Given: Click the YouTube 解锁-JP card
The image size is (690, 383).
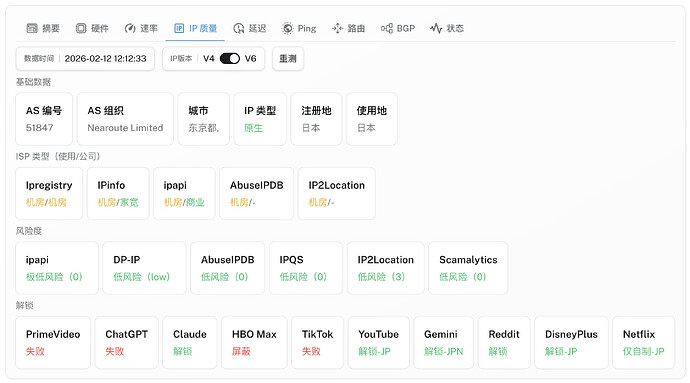Looking at the screenshot, I should tap(378, 342).
